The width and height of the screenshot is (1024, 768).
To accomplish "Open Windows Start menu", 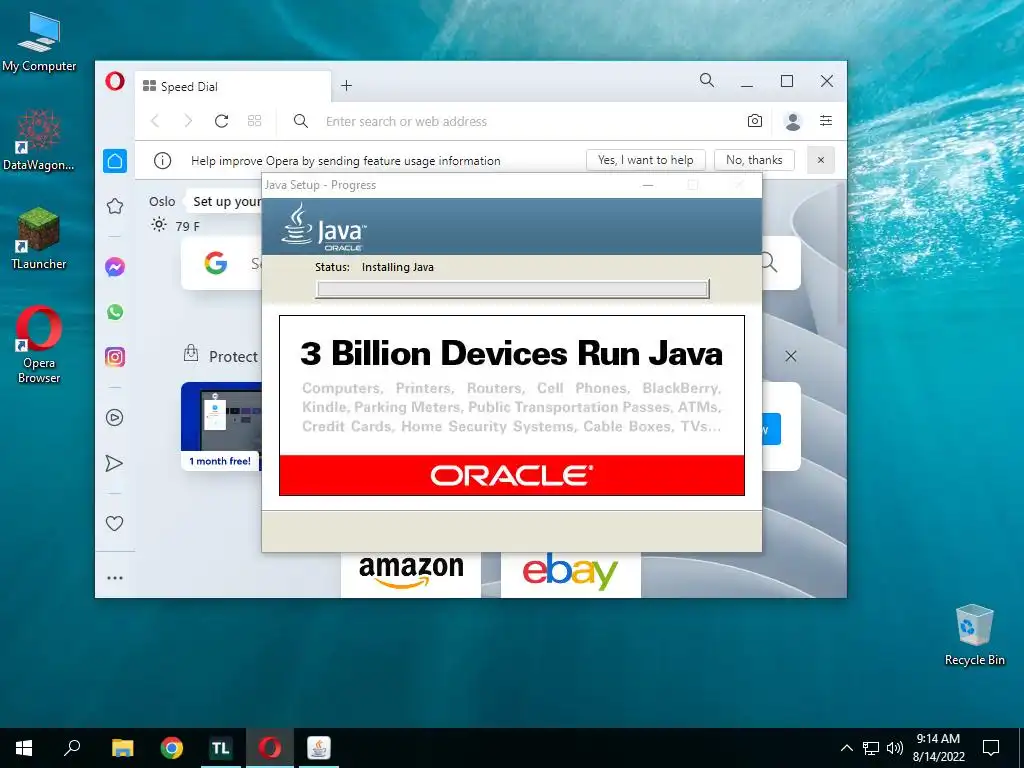I will 24,748.
